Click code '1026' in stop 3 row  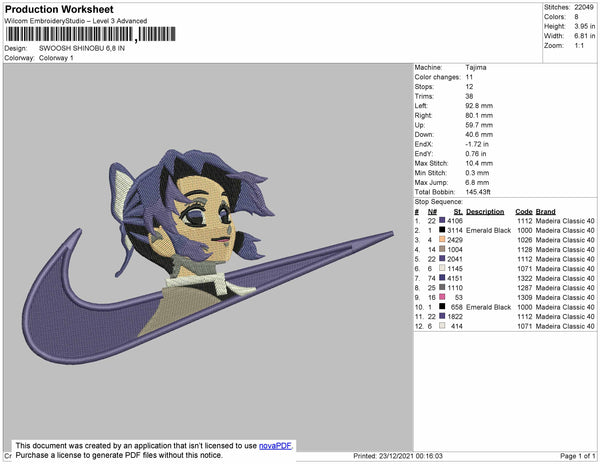click(x=525, y=240)
